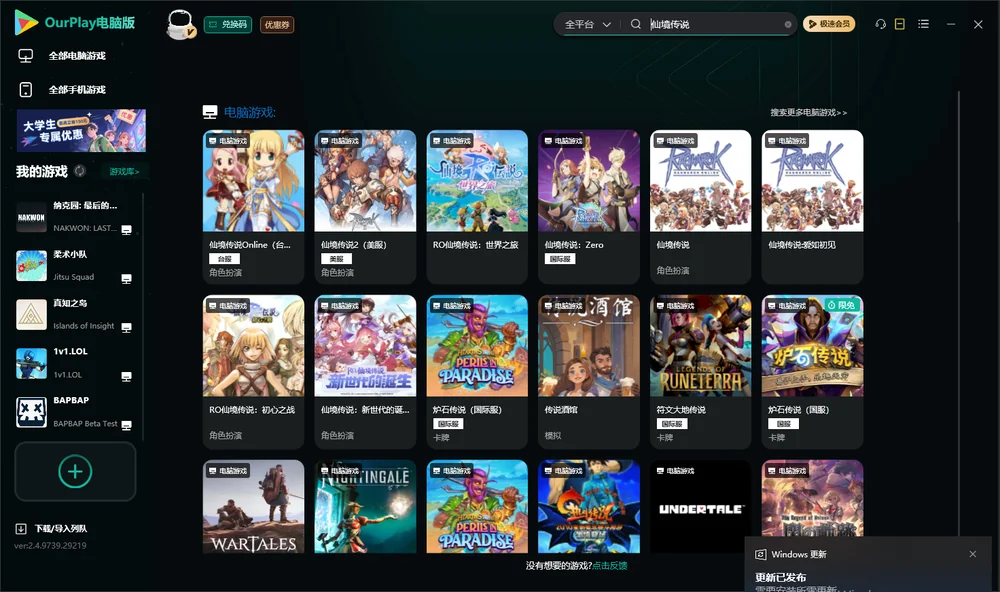The width and height of the screenshot is (1000, 592).
Task: Open the list menu icon
Action: point(923,24)
